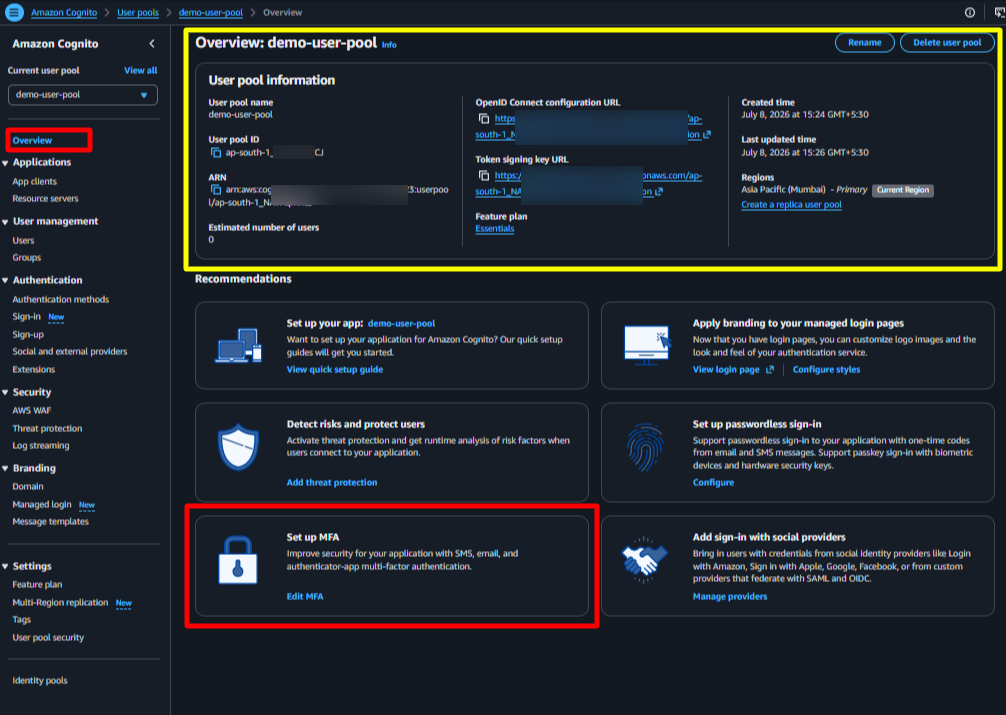
Task: Click the Rename button
Action: pyautogui.click(x=864, y=43)
